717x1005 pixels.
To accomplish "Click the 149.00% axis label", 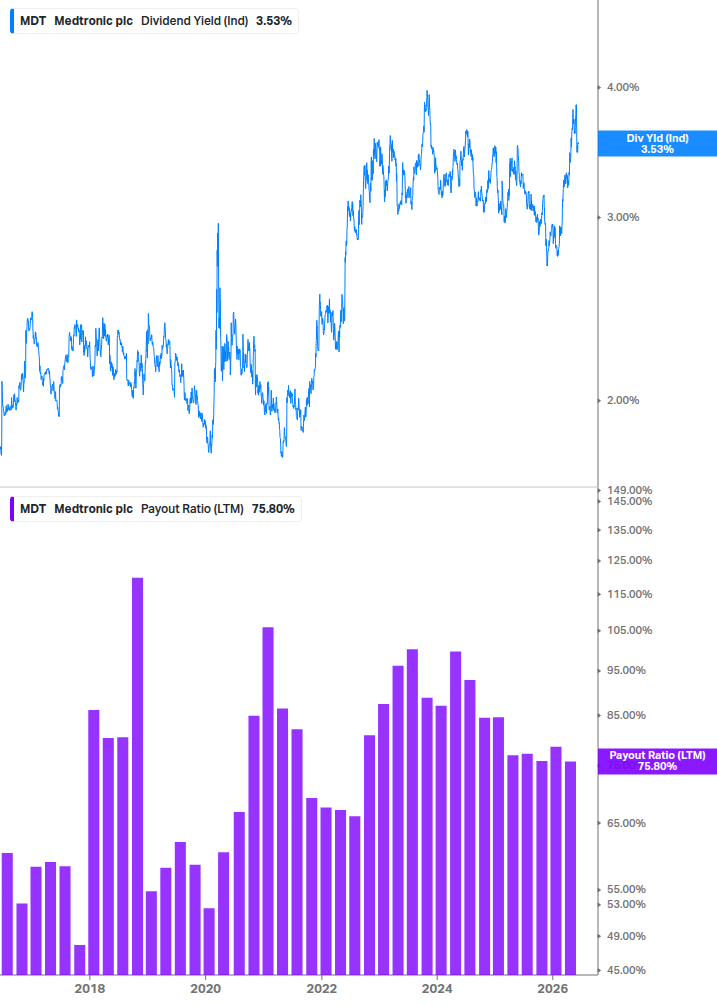I will [629, 490].
